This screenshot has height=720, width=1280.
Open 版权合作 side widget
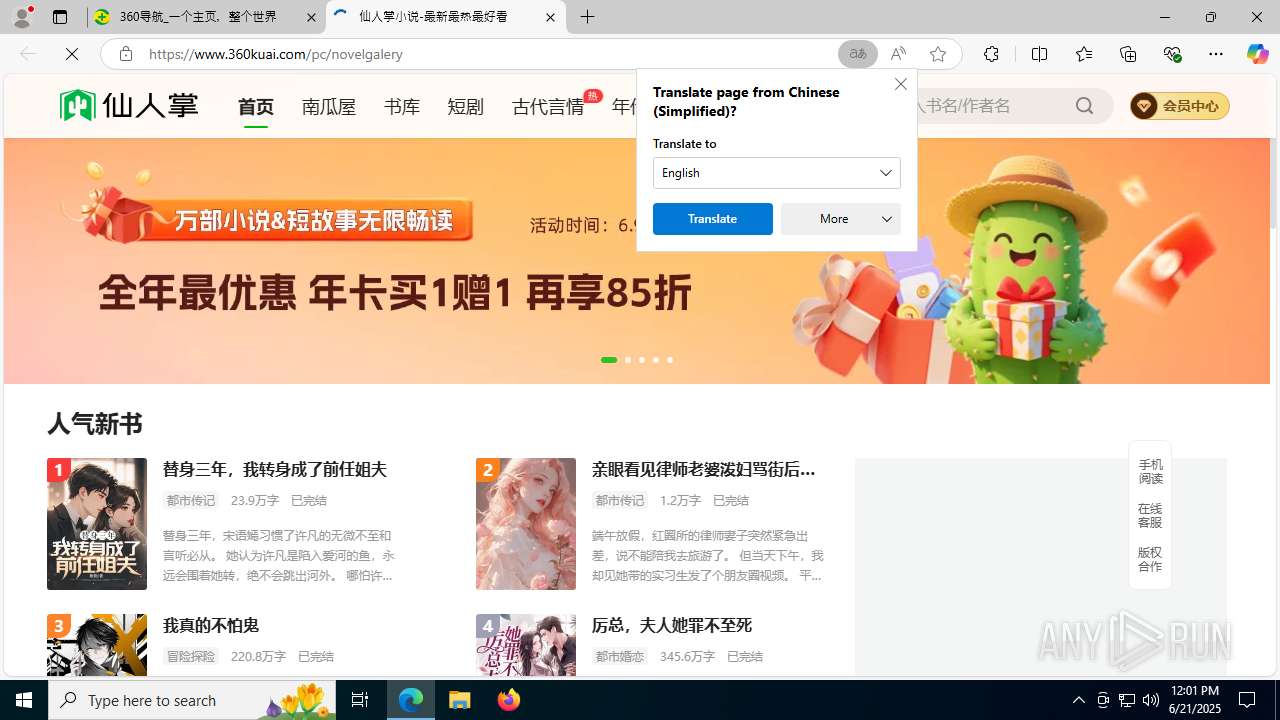pyautogui.click(x=1150, y=559)
